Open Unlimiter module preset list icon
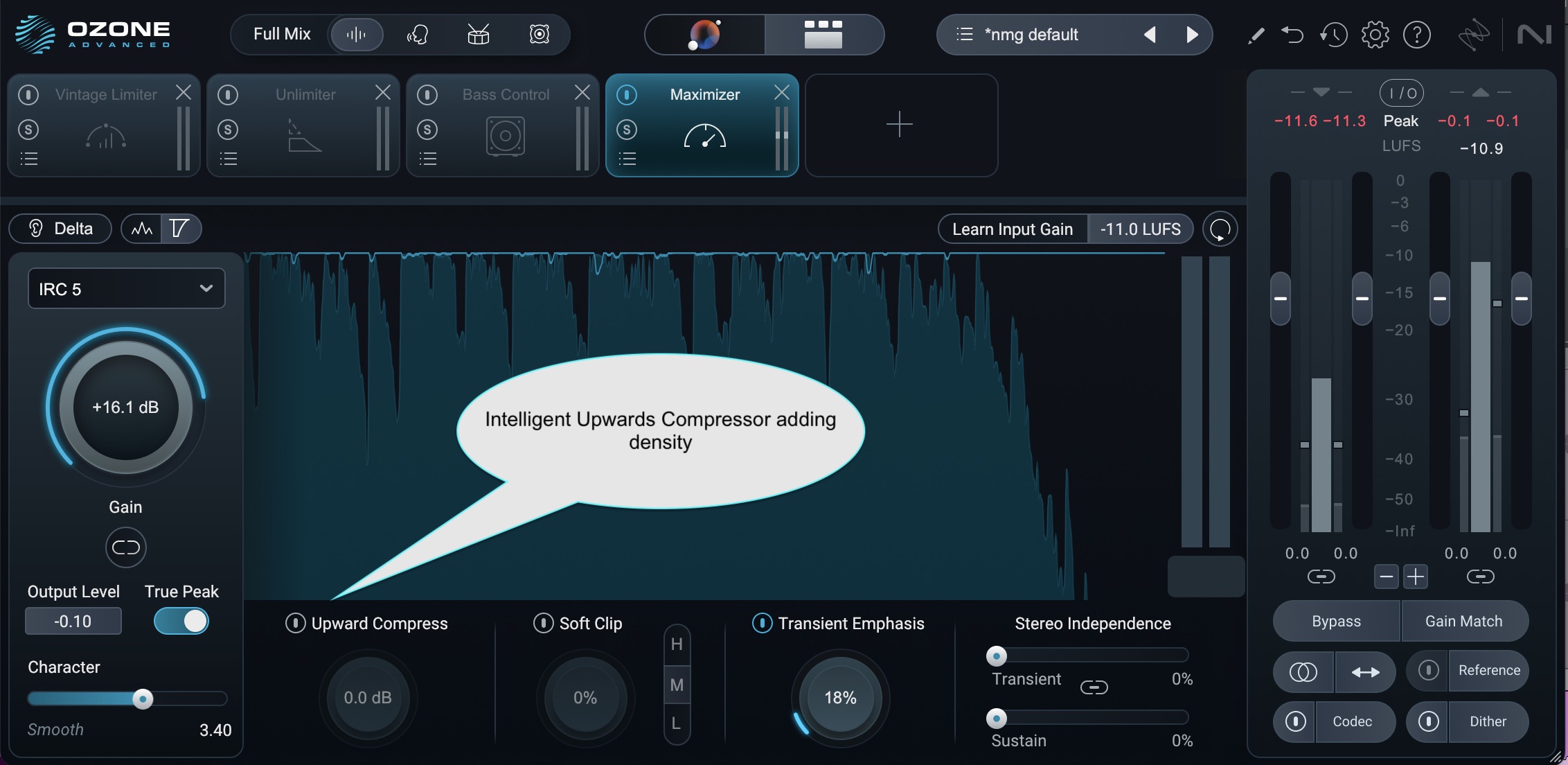This screenshot has width=1568, height=765. 228,159
